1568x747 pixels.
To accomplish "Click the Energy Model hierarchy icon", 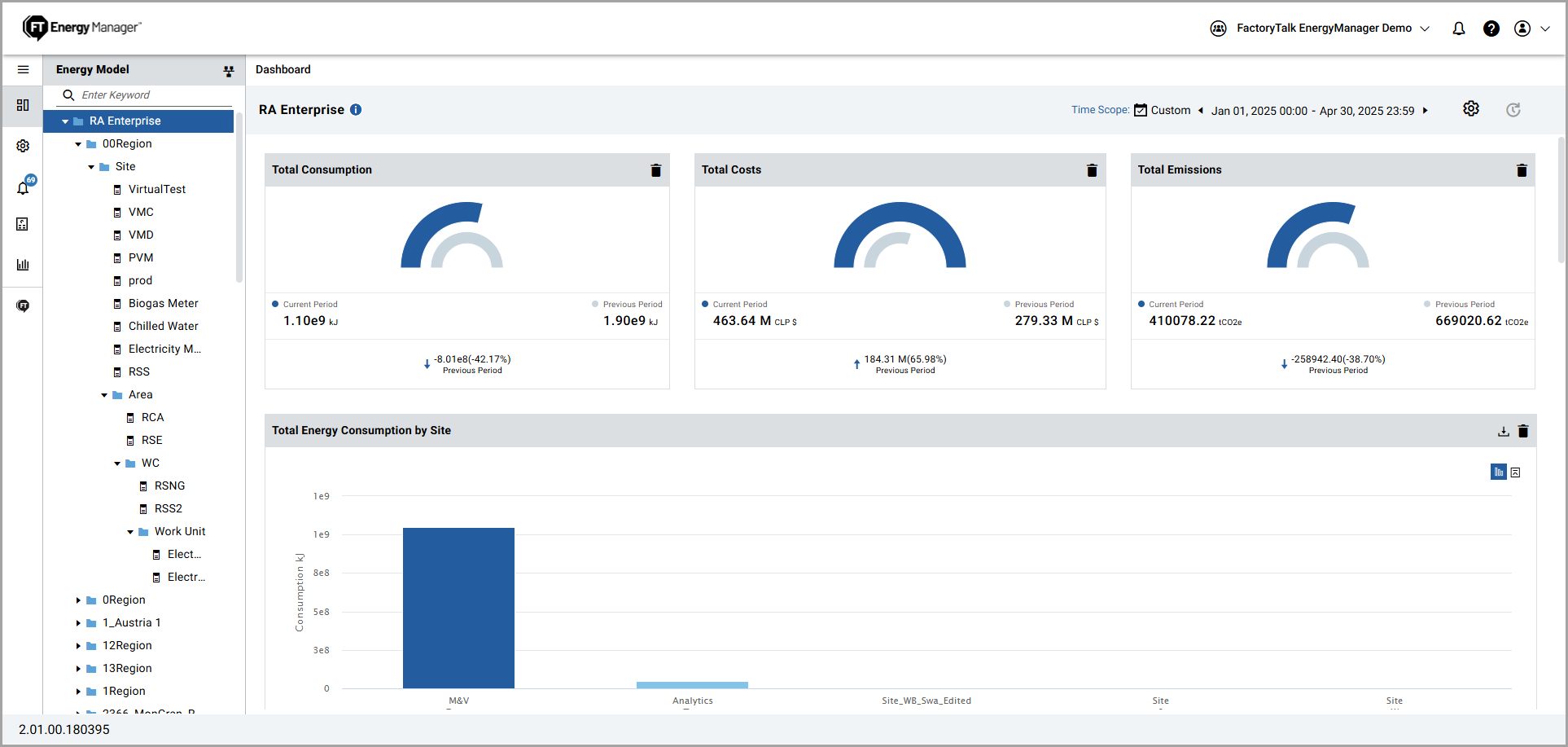I will 229,72.
